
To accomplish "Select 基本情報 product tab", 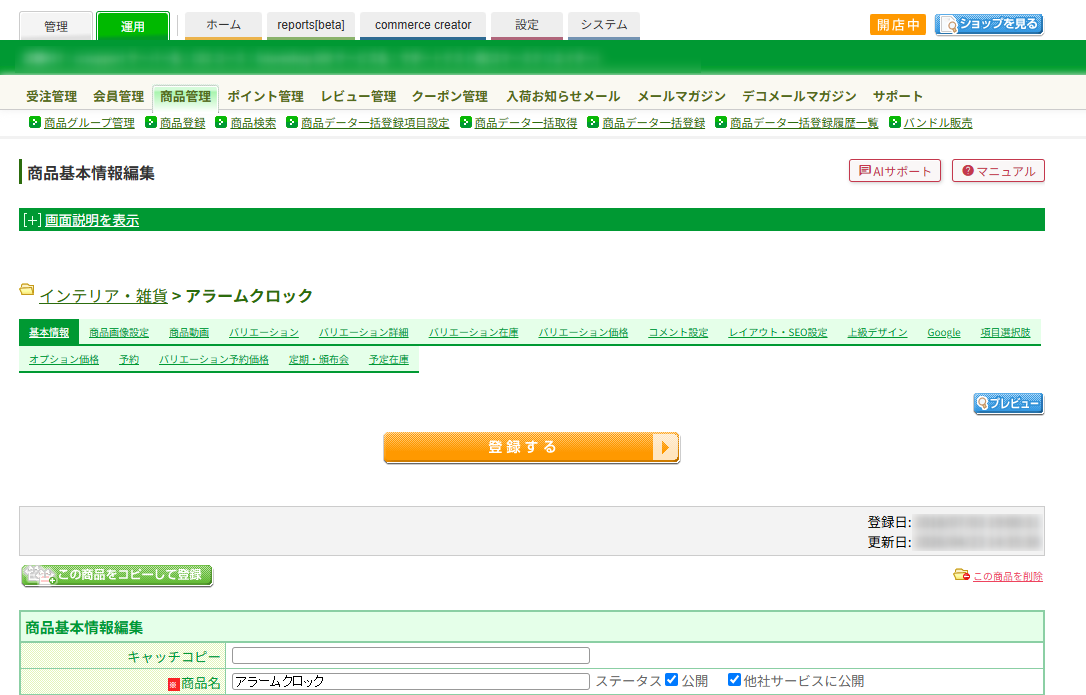I will point(48,333).
